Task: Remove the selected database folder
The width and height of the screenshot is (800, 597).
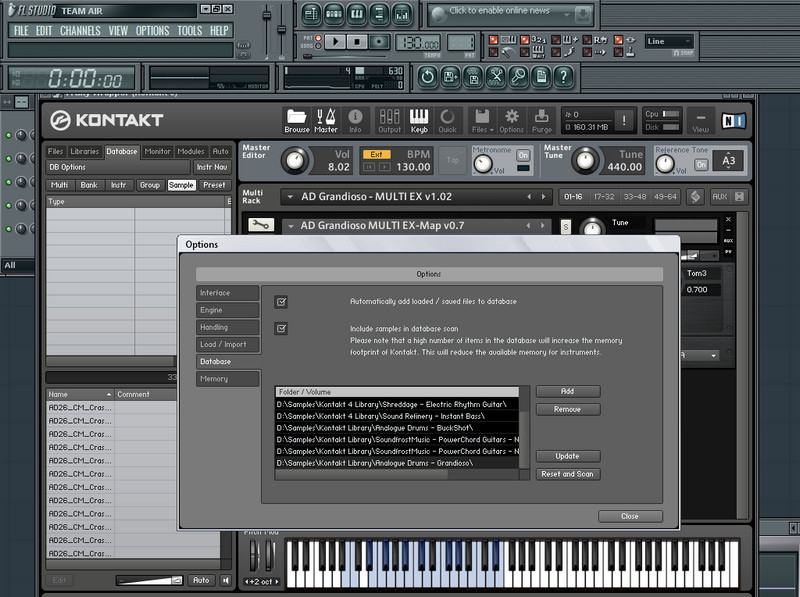Action: tap(568, 409)
